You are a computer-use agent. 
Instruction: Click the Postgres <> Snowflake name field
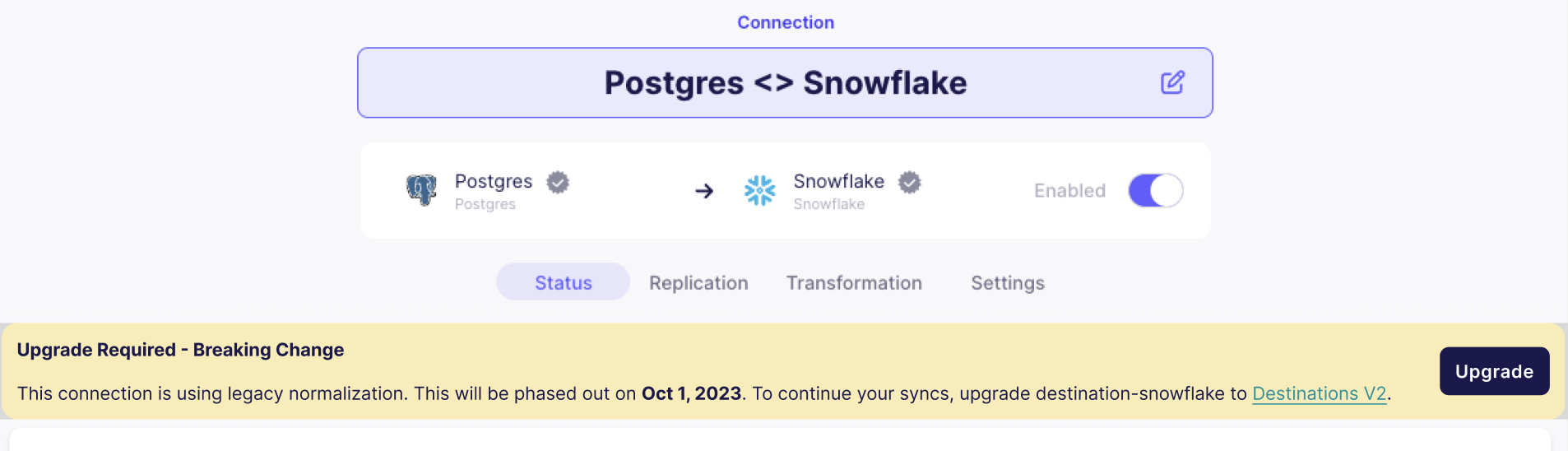[785, 82]
